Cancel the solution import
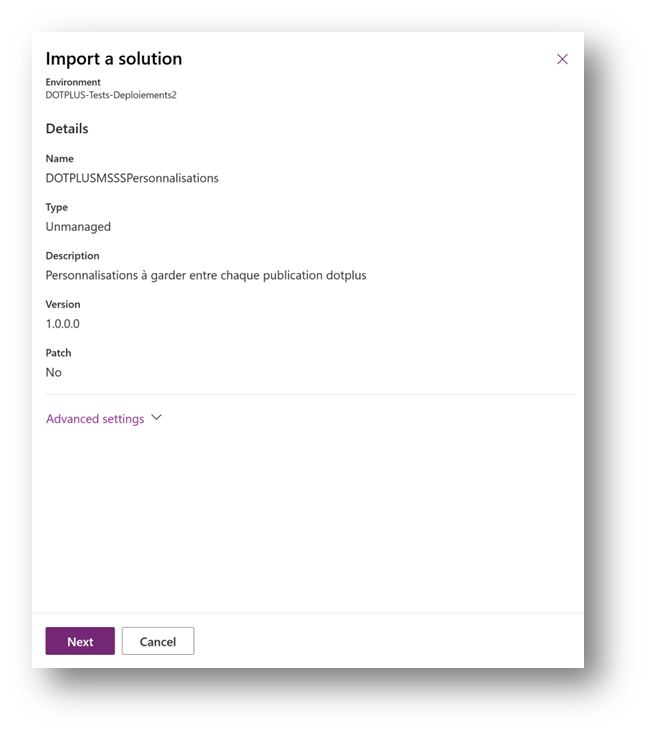The image size is (649, 733). coord(158,641)
